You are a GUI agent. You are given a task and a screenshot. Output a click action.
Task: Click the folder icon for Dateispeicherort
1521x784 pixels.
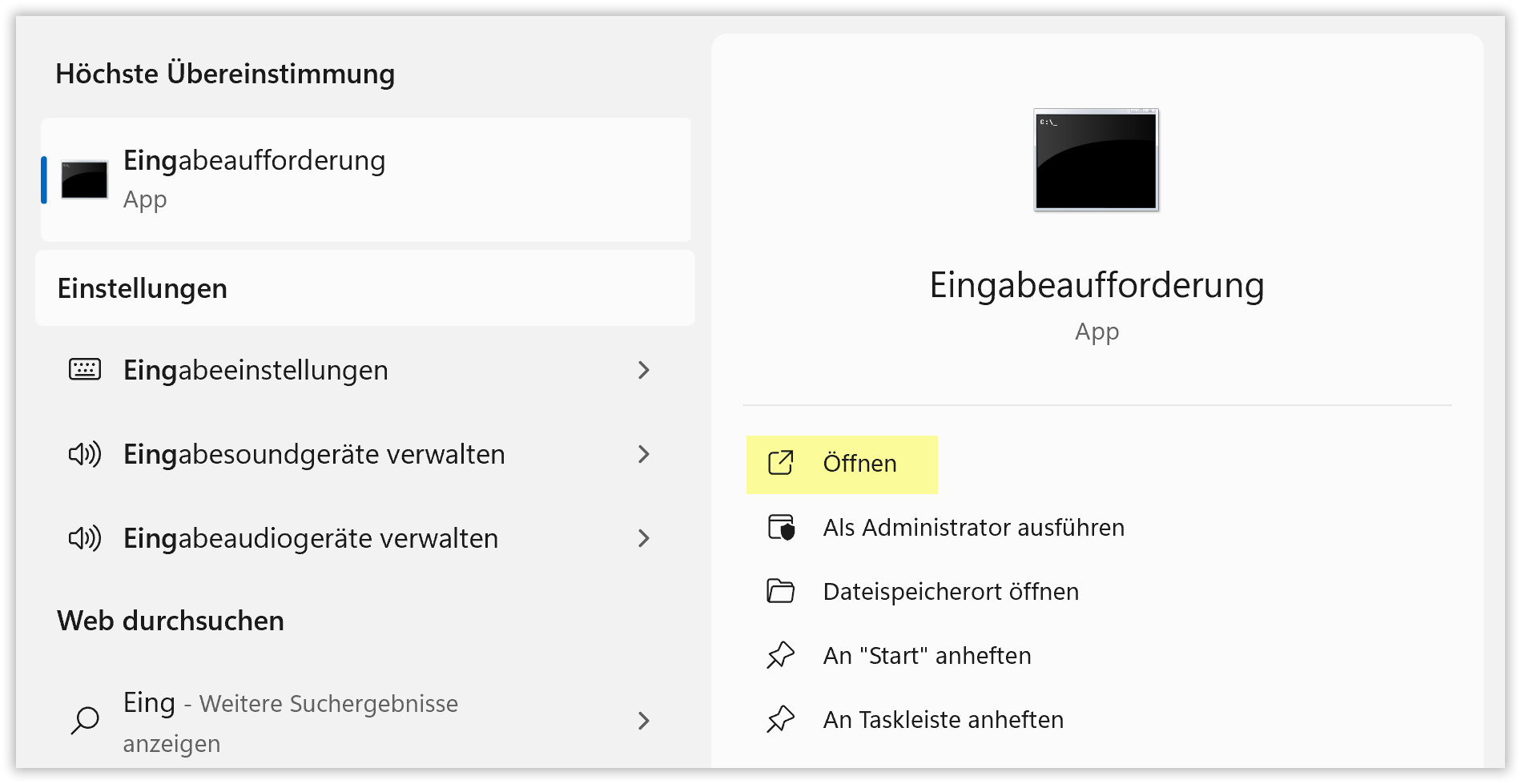[x=781, y=591]
